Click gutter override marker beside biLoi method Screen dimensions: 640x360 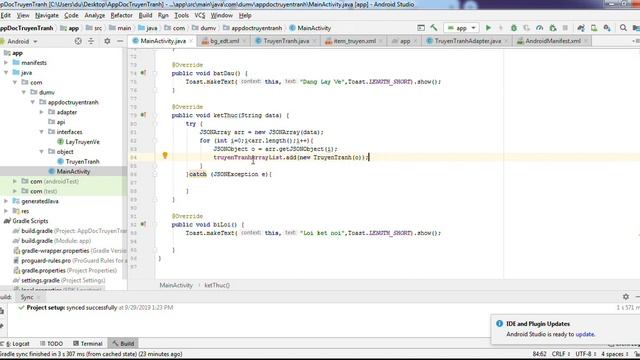143,224
